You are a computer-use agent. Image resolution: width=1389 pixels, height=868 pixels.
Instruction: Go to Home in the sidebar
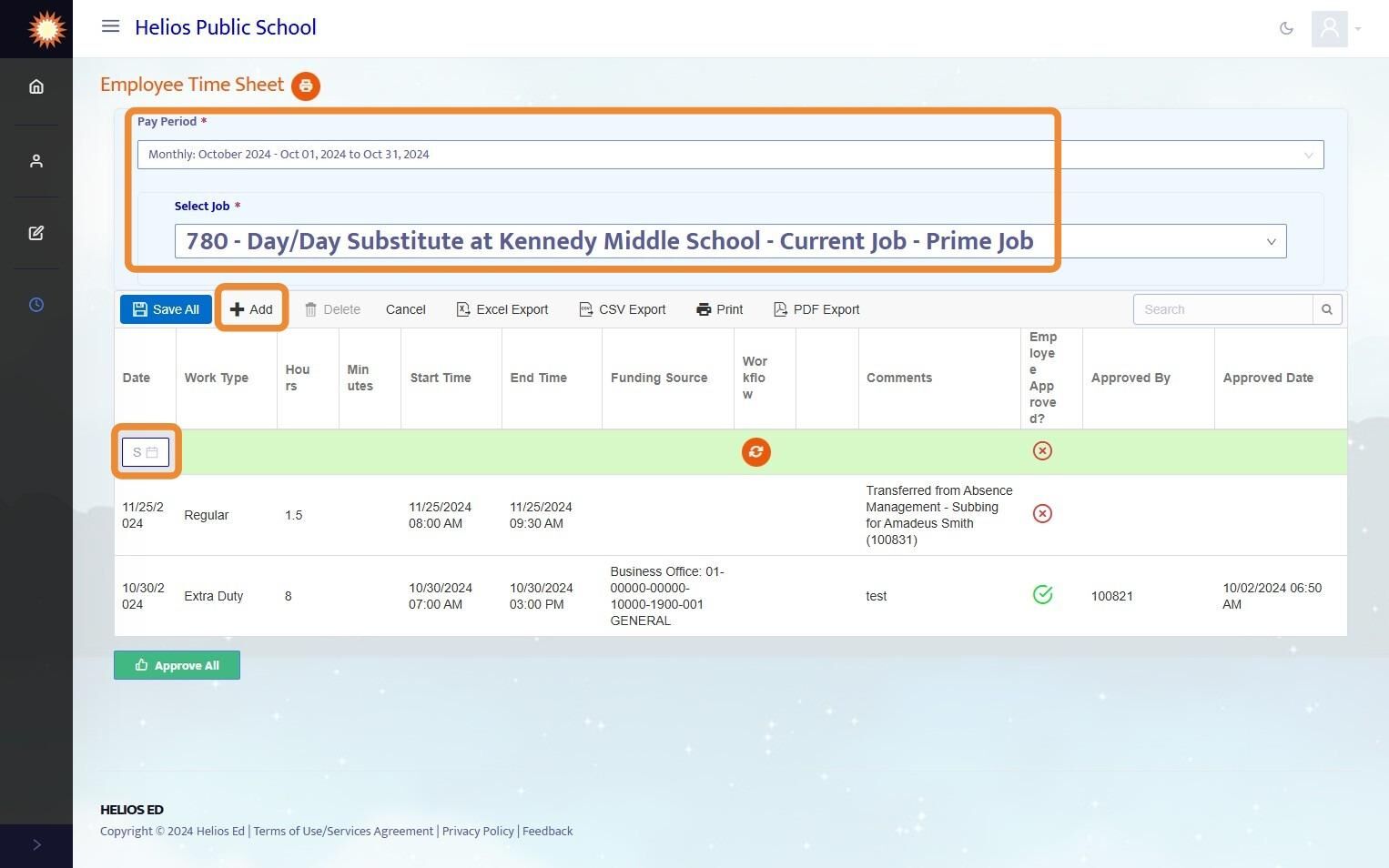[x=36, y=86]
